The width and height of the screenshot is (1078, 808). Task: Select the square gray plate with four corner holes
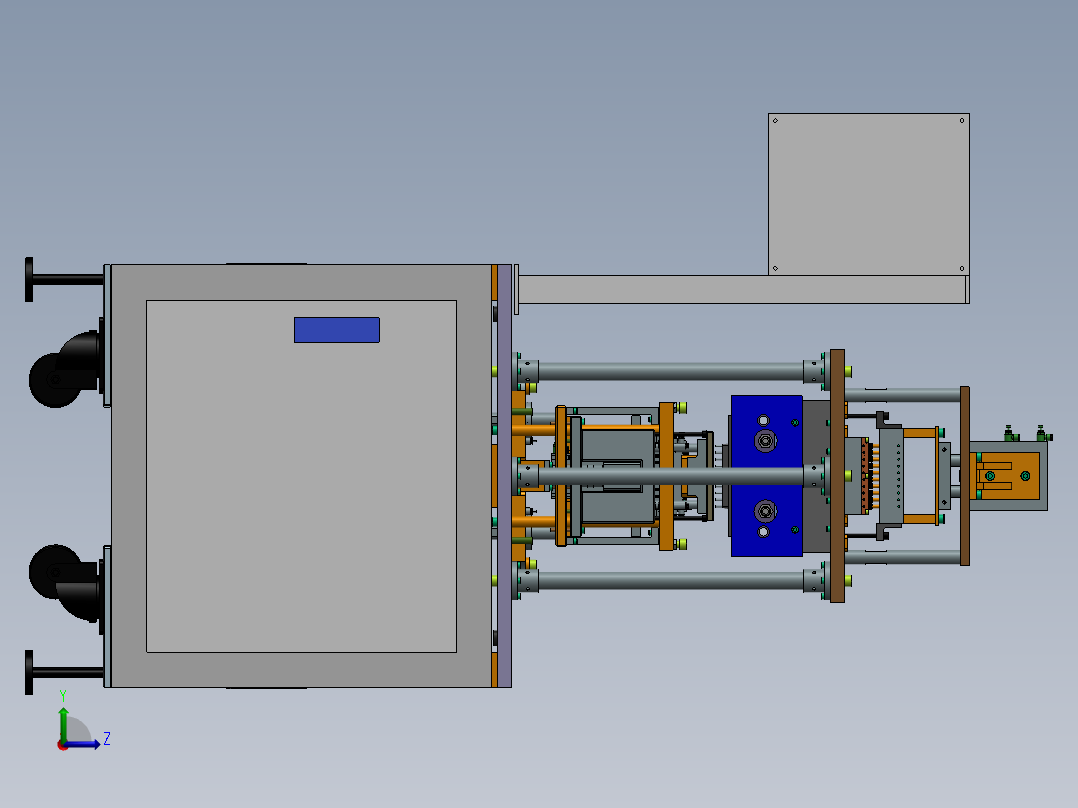pos(868,195)
